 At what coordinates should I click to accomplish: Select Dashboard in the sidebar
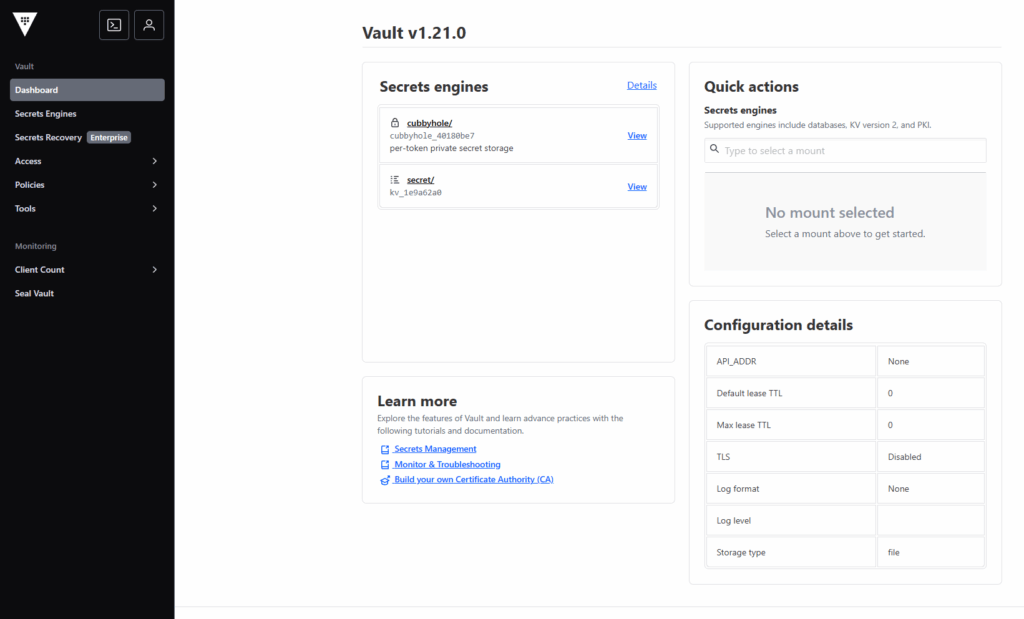[x=37, y=90]
